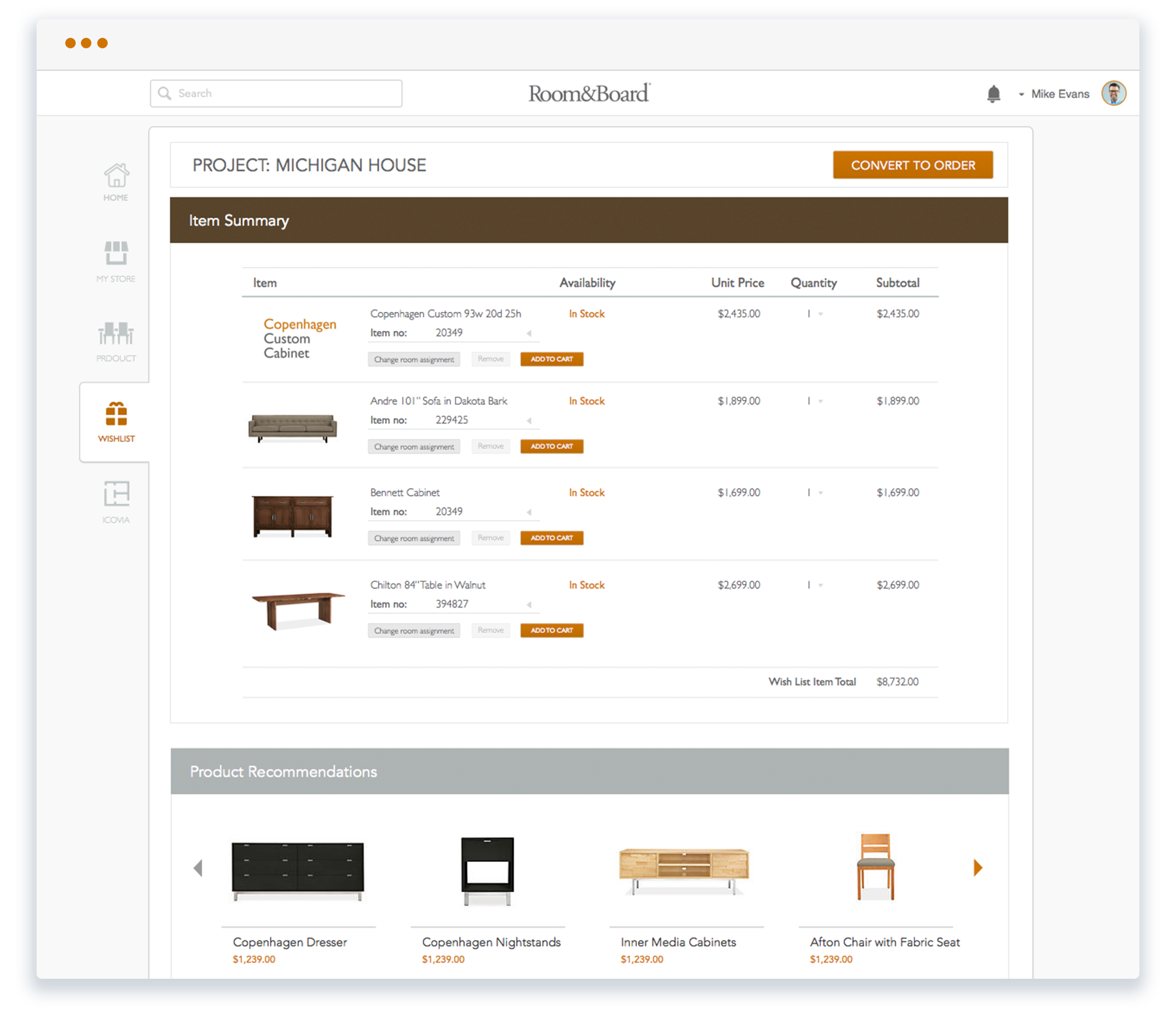Click Copenhagen Custom 93w 20d 25h title

pos(446,314)
